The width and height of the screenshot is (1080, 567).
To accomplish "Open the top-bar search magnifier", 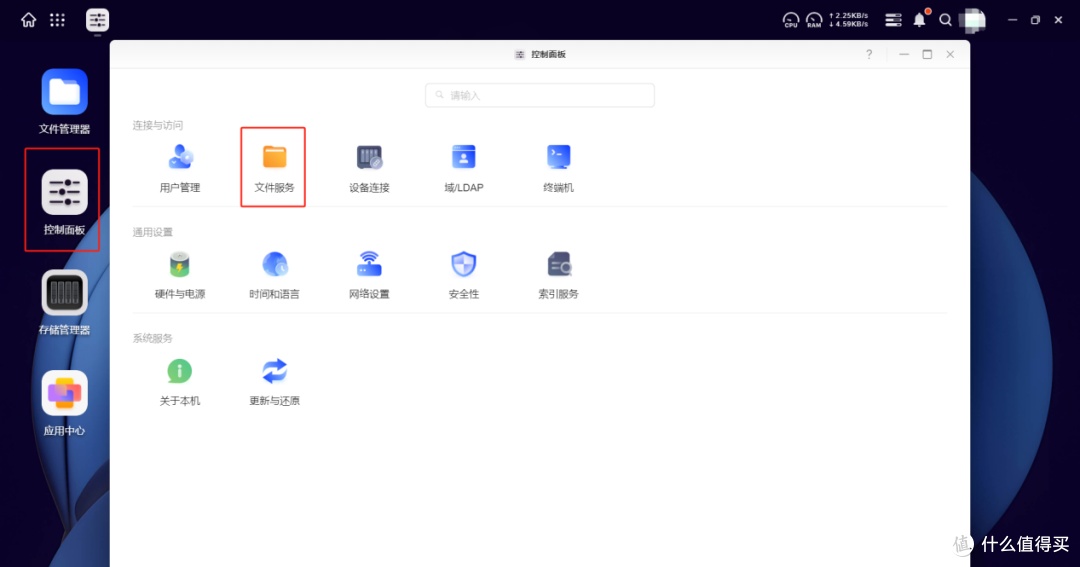I will point(946,20).
